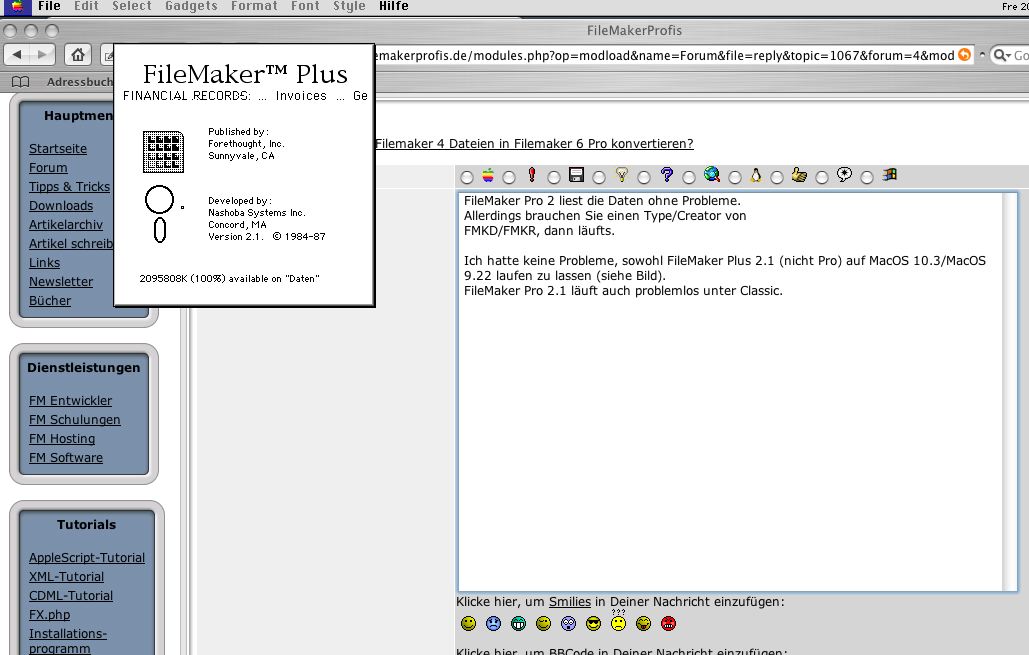The height and width of the screenshot is (655, 1029).
Task: Open the Forum link in sidebar
Action: click(48, 168)
